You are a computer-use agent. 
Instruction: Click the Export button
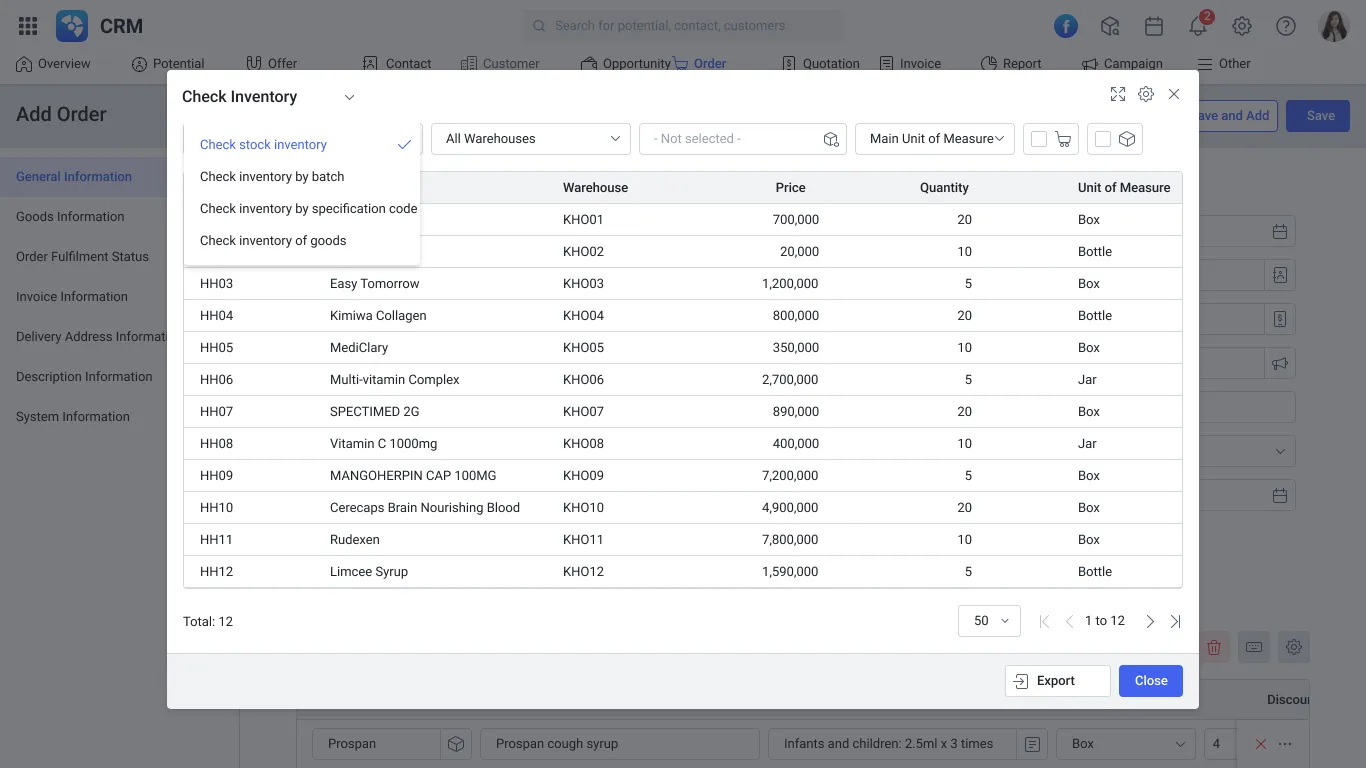[x=1057, y=680]
